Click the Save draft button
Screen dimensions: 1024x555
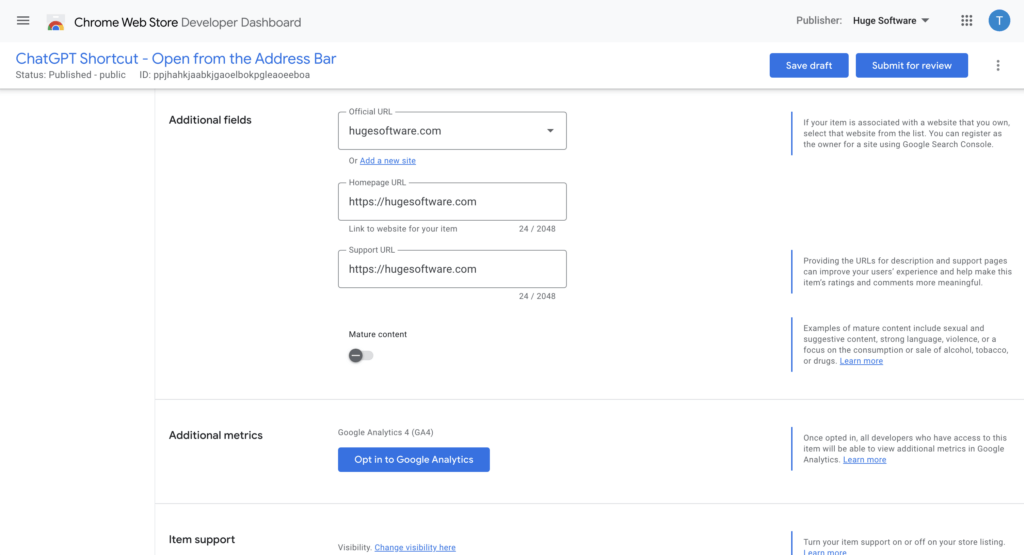click(808, 65)
